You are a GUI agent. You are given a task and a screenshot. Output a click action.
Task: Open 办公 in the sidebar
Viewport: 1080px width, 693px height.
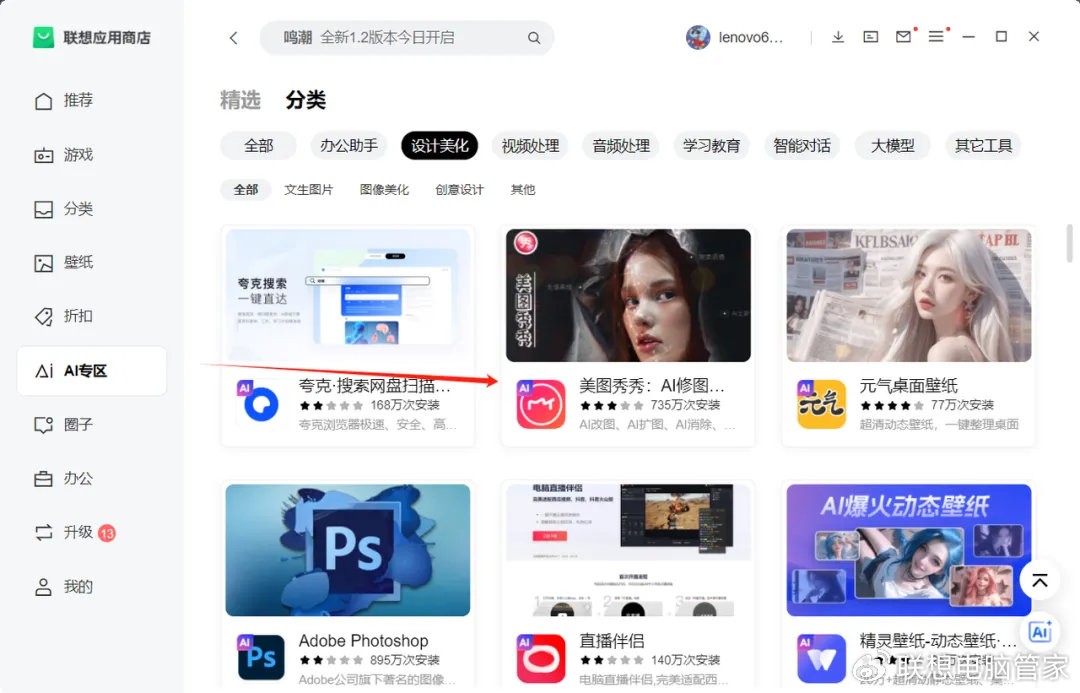(92, 478)
